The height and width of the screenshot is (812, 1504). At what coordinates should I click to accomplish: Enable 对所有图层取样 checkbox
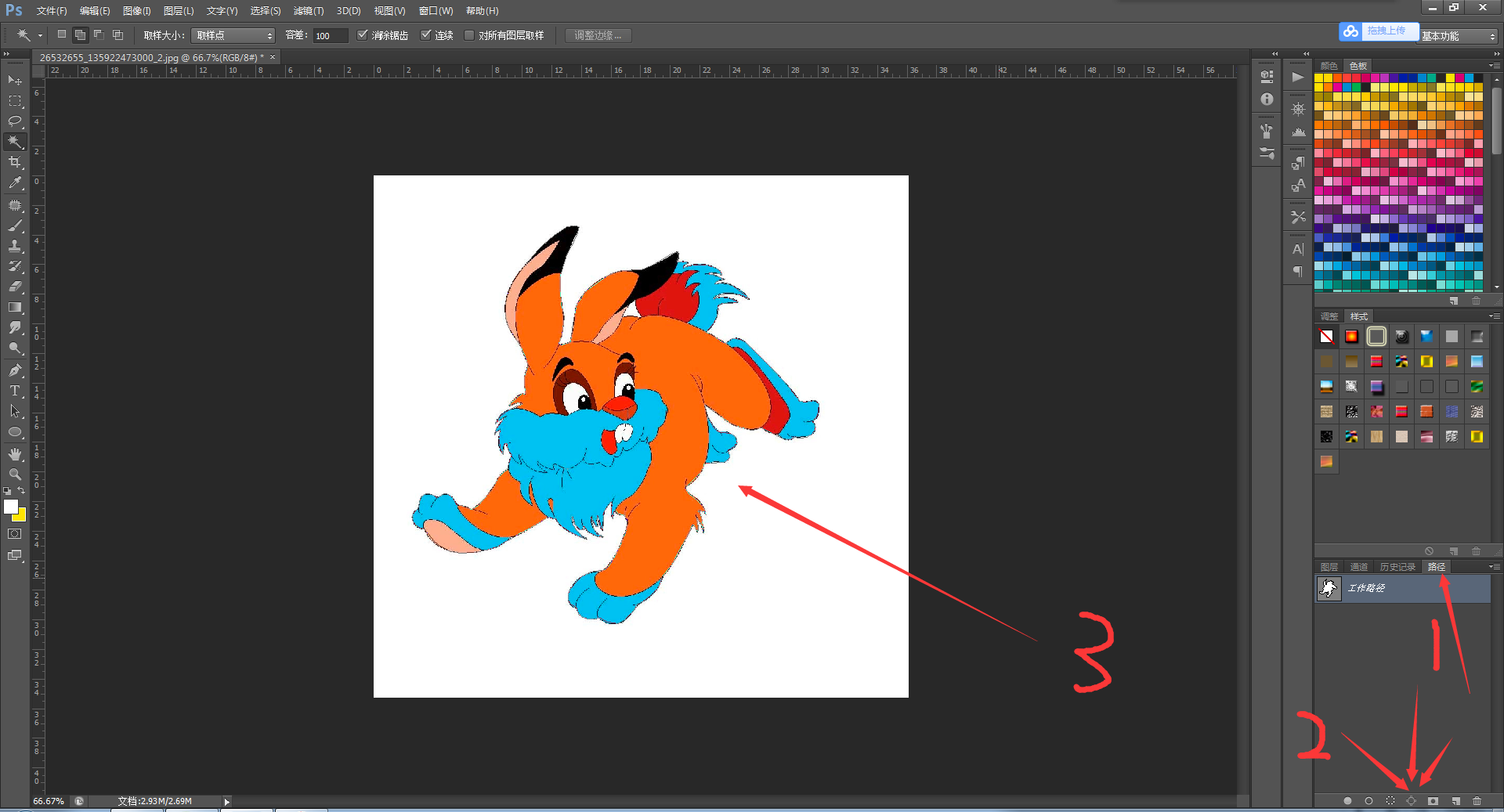pyautogui.click(x=469, y=35)
